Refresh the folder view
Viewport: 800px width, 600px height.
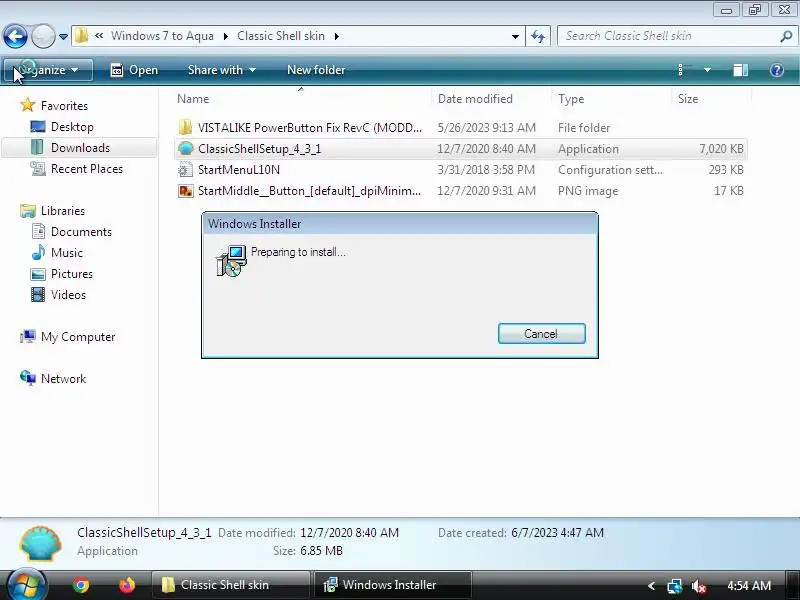point(538,36)
